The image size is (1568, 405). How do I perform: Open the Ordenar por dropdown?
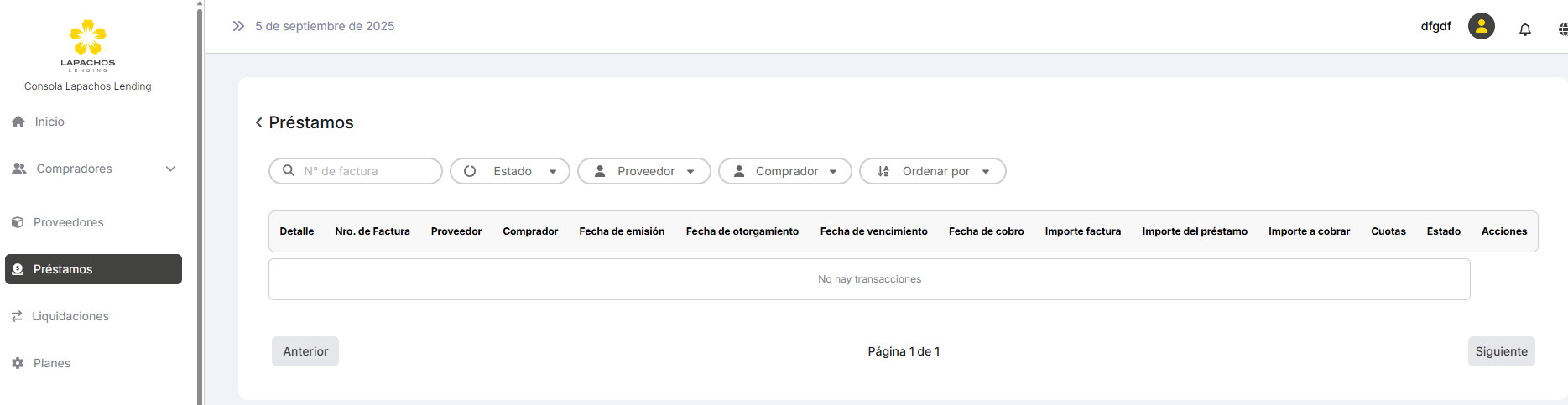click(933, 171)
